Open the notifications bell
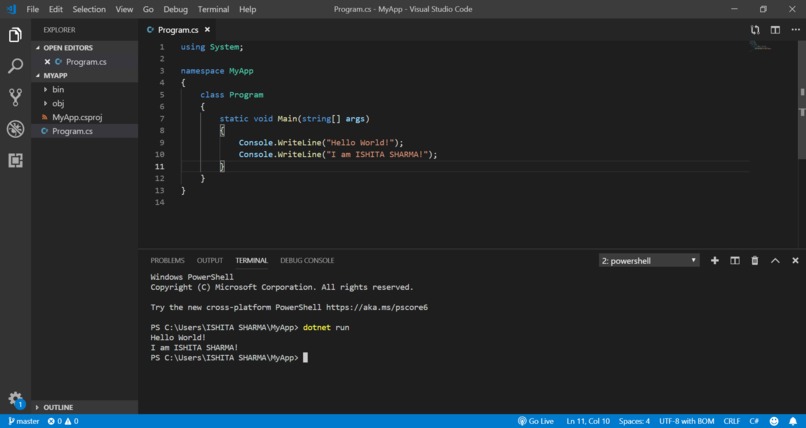Viewport: 806px width, 428px height. click(793, 421)
